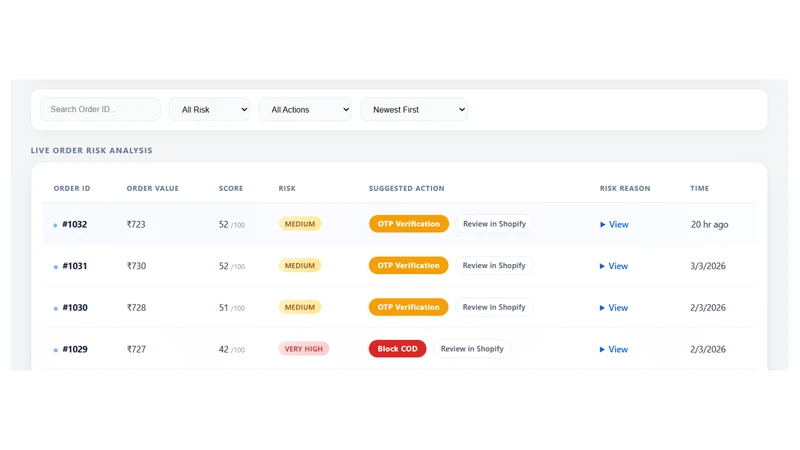This screenshot has height=450, width=800.
Task: Click the MEDIUM risk badge for #1032
Action: (x=300, y=224)
